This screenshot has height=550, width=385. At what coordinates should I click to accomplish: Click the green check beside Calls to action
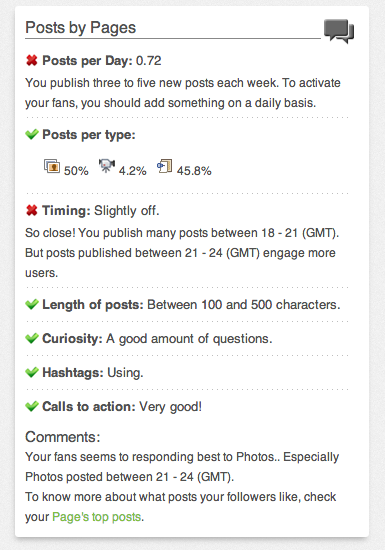pos(32,406)
